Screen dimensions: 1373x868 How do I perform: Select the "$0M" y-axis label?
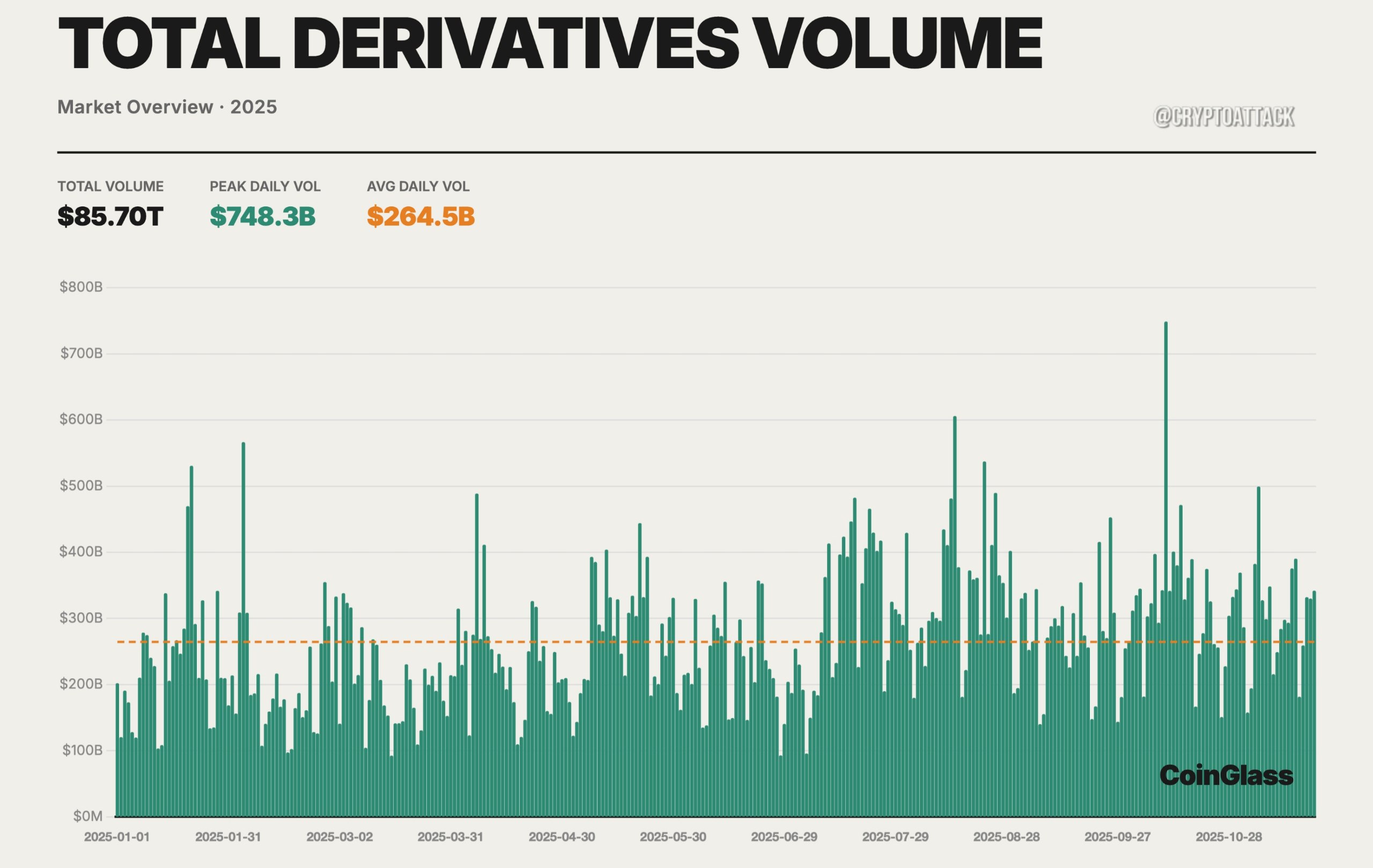click(x=88, y=816)
